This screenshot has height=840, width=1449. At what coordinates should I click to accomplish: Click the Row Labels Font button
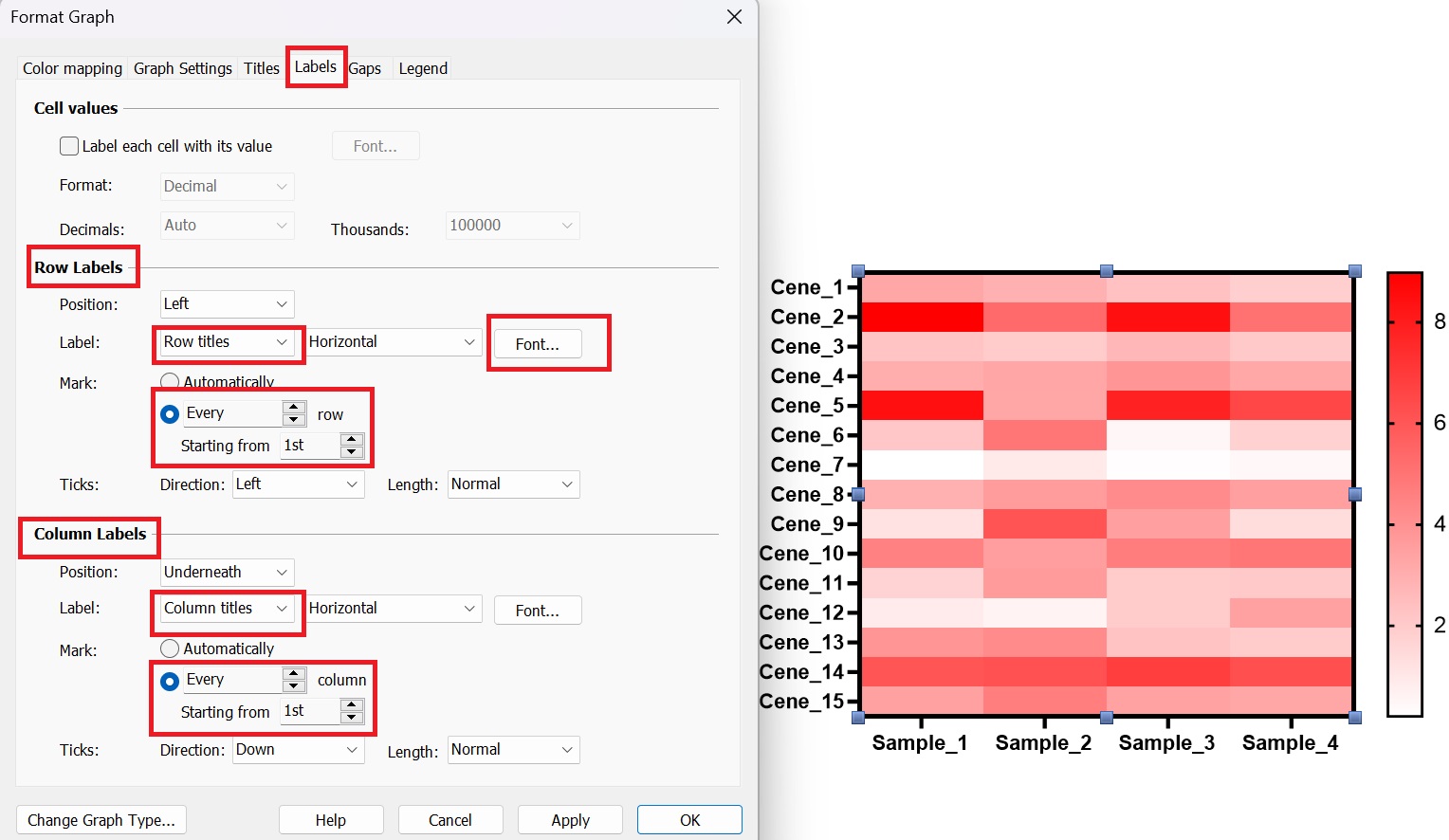[538, 344]
